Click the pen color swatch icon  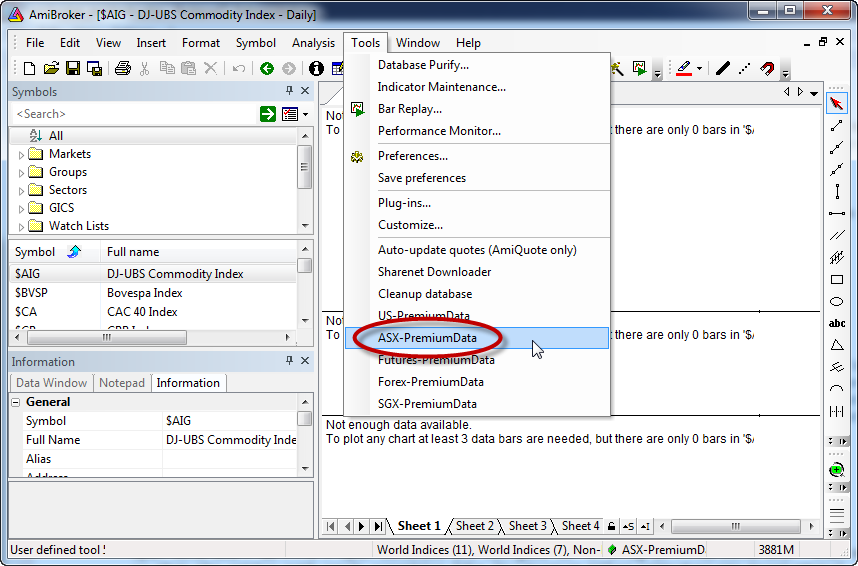(684, 68)
